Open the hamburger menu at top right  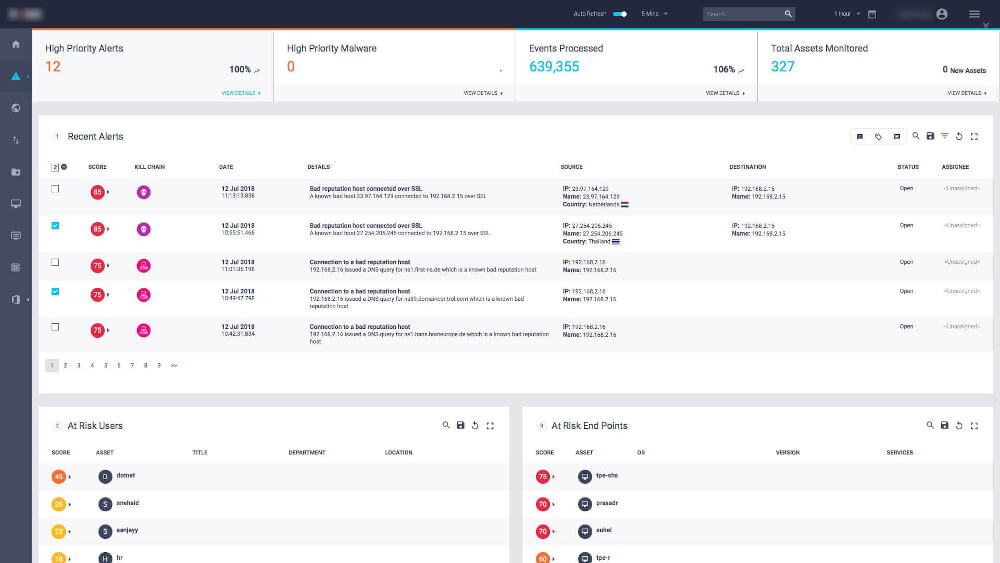[x=974, y=14]
